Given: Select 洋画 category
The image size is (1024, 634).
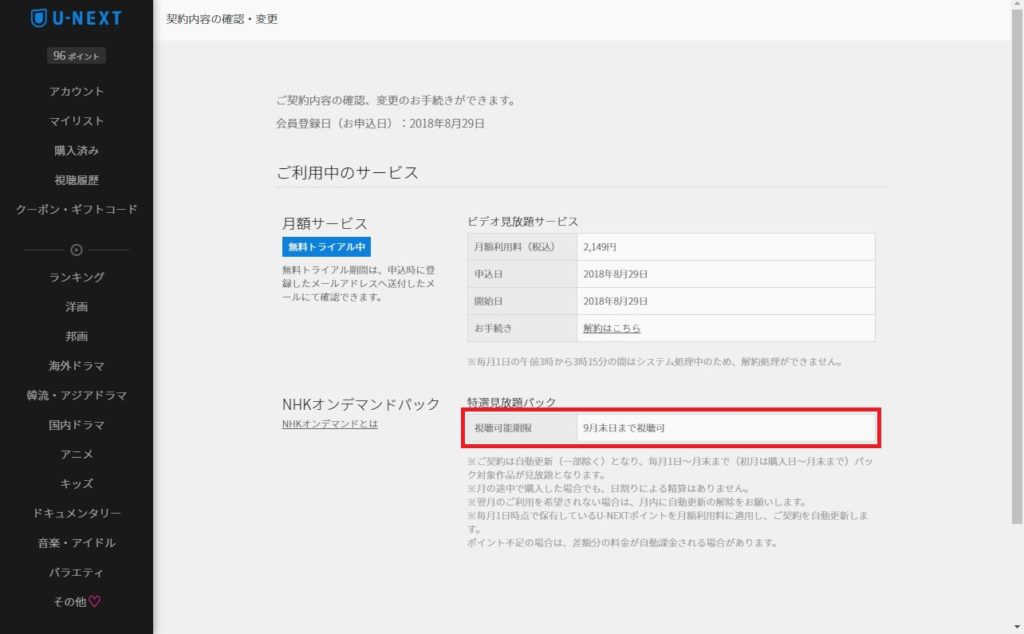Looking at the screenshot, I should coord(76,307).
